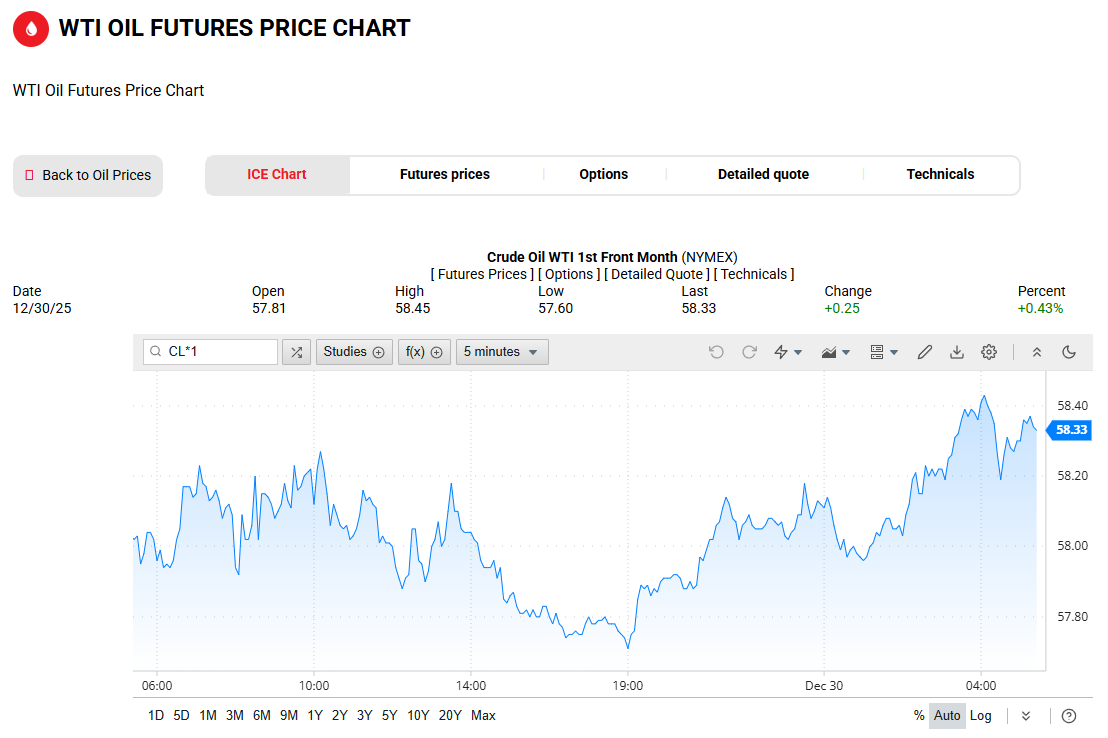Open the Technicals tab

(940, 174)
